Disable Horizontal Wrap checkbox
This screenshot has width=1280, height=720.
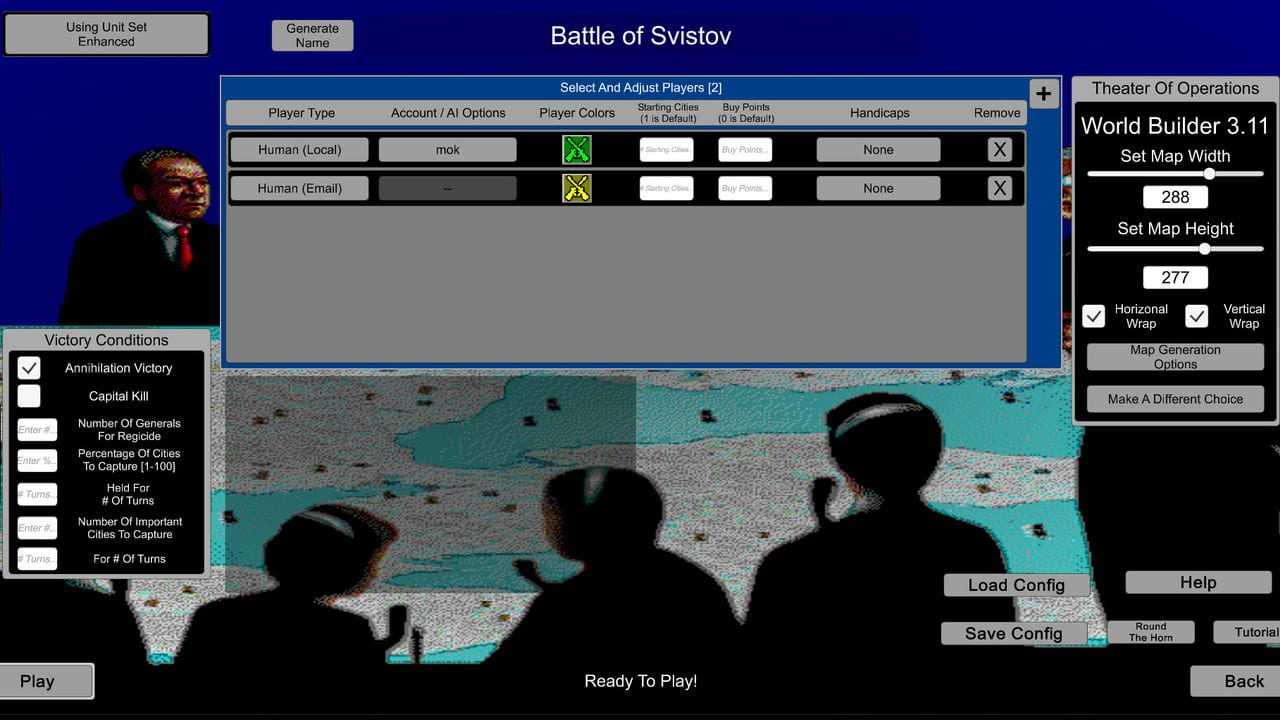(1094, 316)
